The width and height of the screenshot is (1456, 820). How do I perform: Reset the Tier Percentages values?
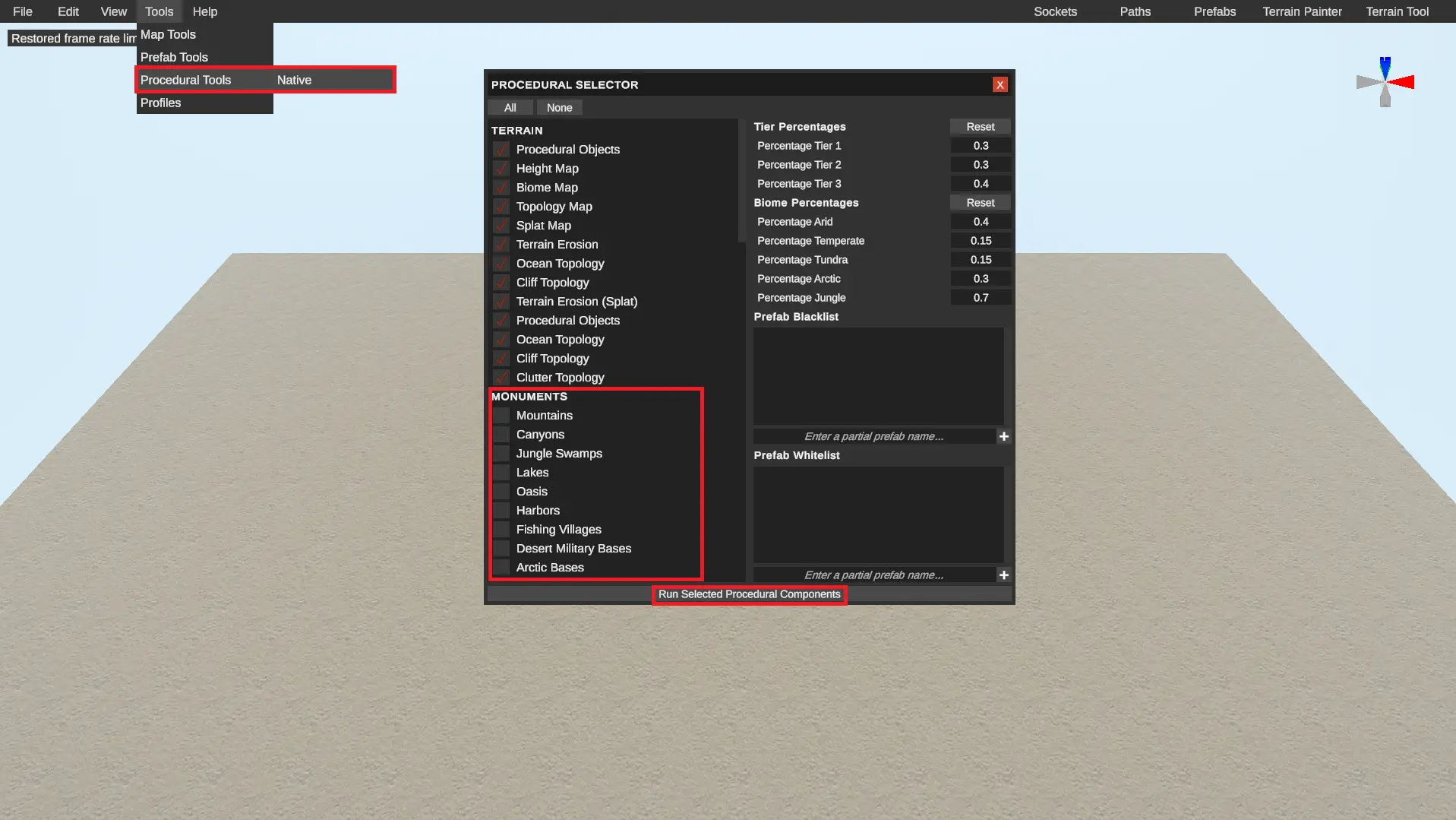pos(980,127)
